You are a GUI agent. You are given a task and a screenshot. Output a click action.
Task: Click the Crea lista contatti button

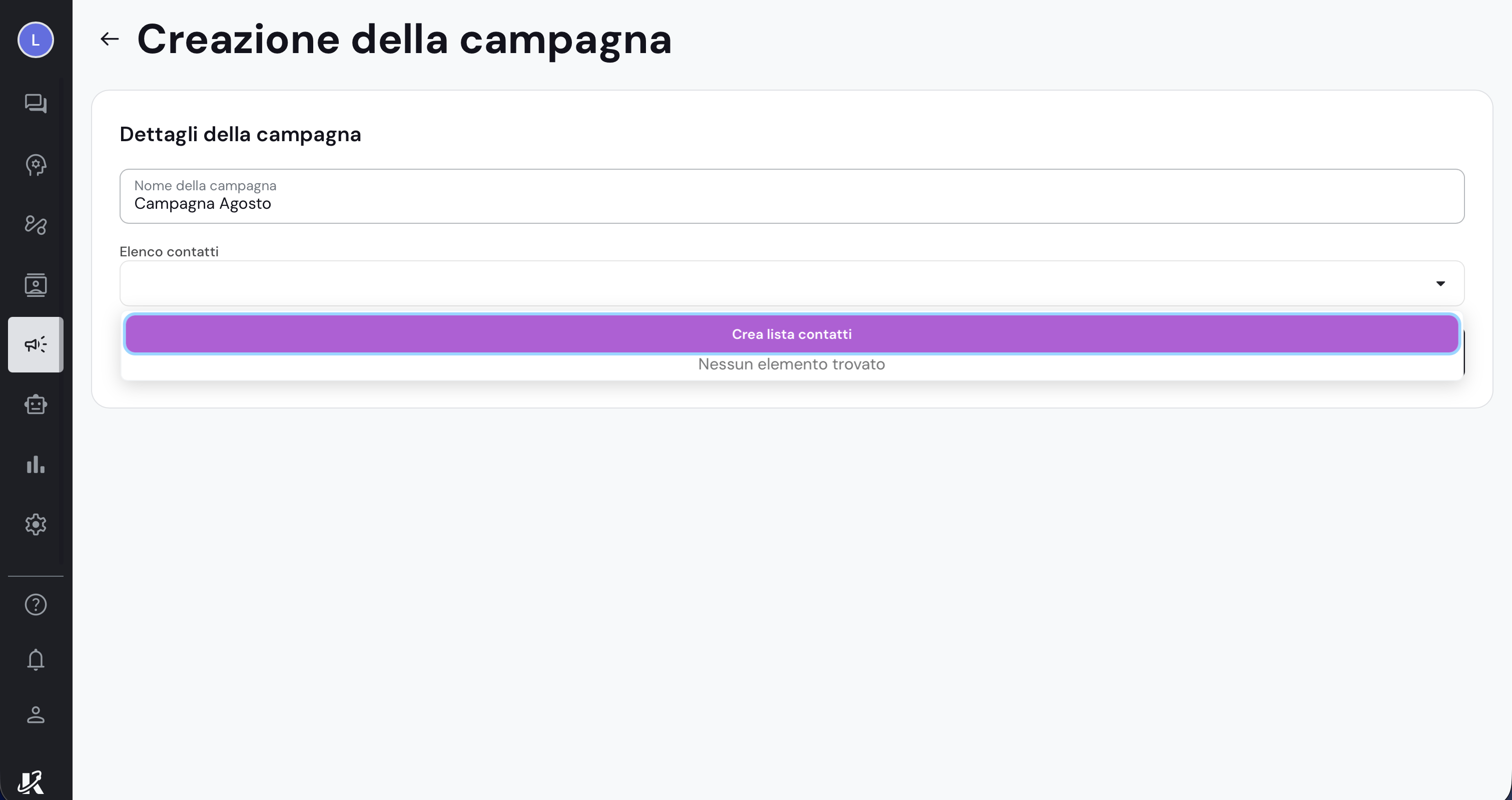[x=792, y=334]
